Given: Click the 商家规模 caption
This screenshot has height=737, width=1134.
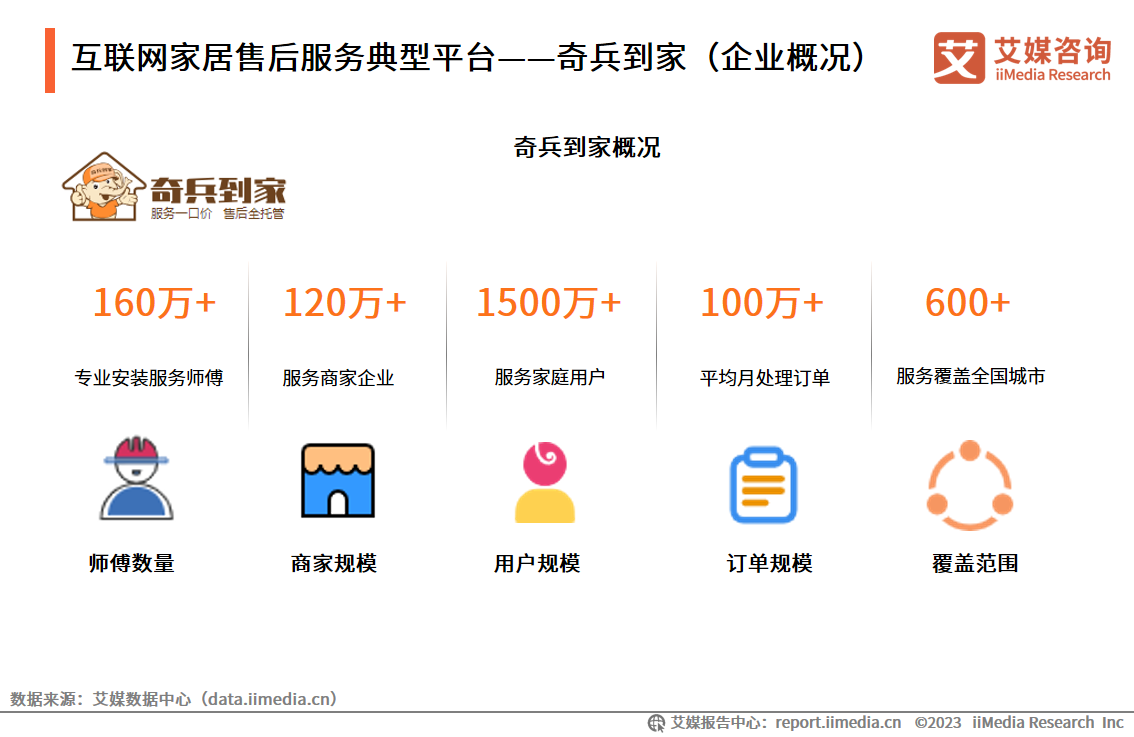Looking at the screenshot, I should coord(334,563).
